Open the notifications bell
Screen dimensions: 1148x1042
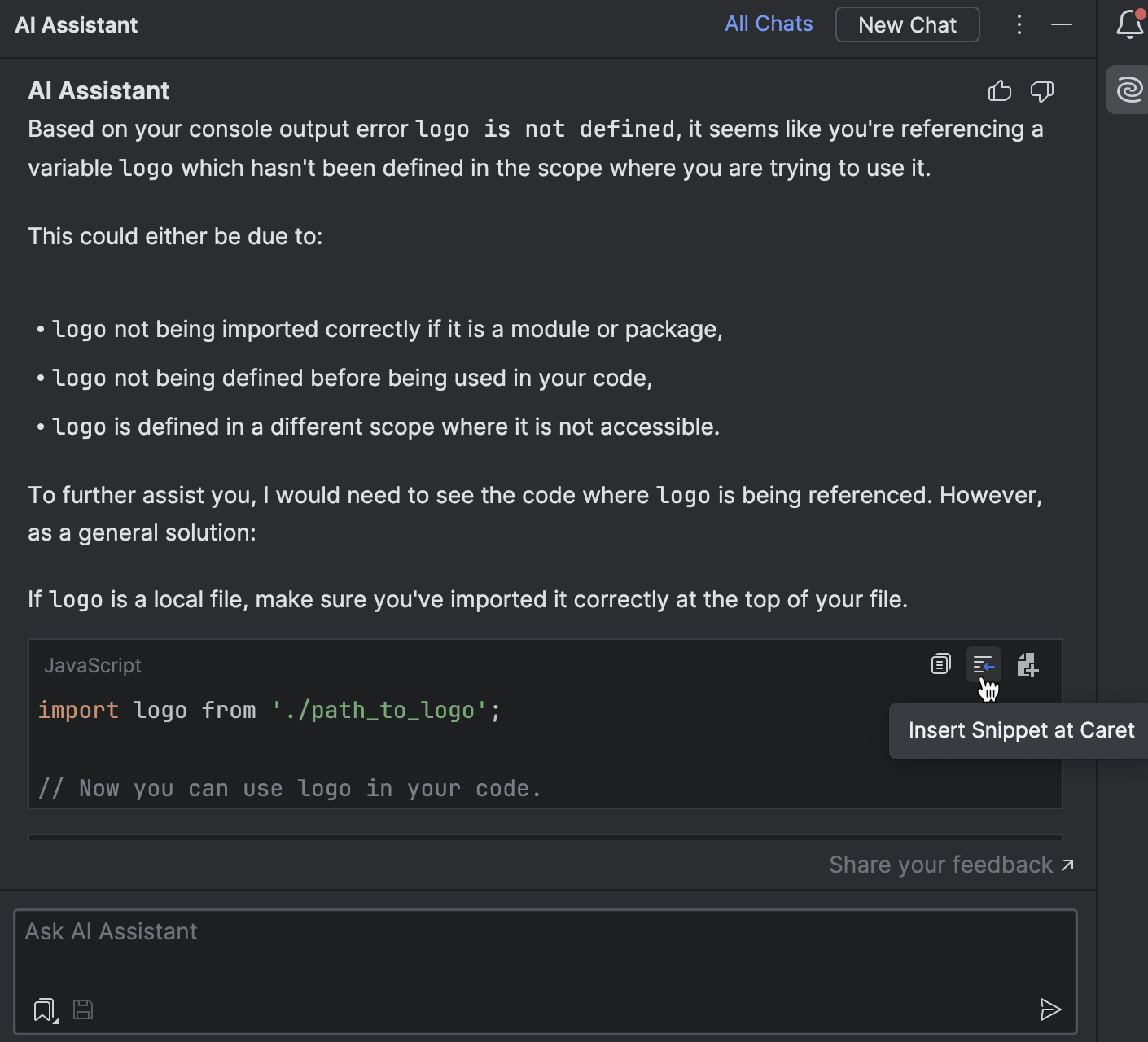1129,24
